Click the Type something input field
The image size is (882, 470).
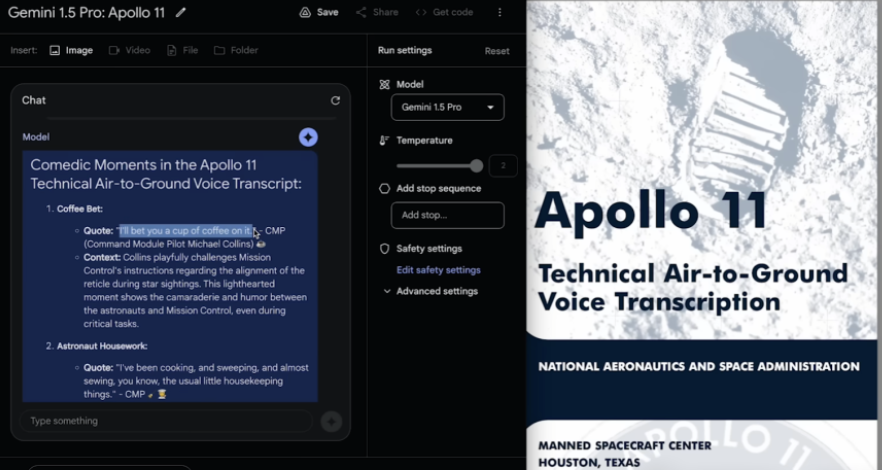coord(166,421)
